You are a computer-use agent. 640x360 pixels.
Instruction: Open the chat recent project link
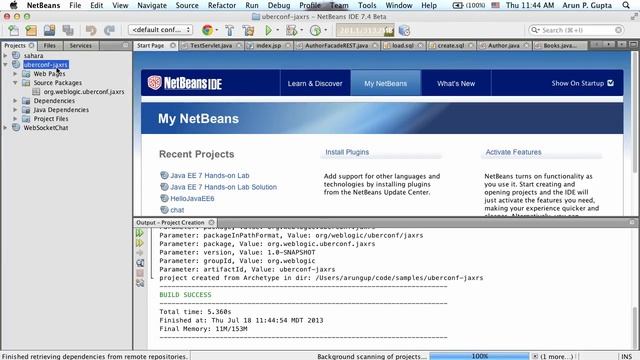(177, 209)
